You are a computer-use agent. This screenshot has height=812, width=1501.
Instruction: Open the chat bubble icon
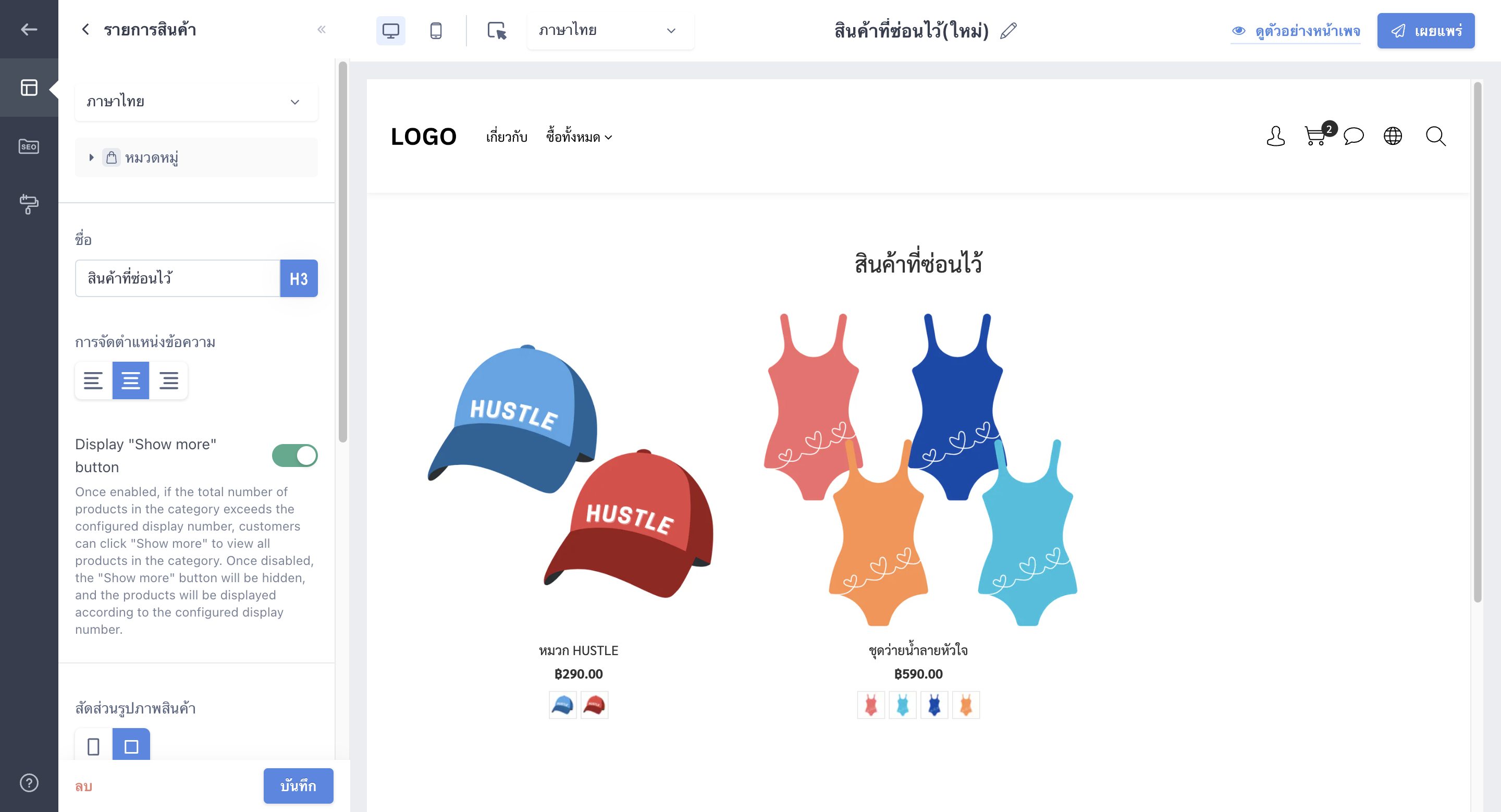click(x=1354, y=137)
